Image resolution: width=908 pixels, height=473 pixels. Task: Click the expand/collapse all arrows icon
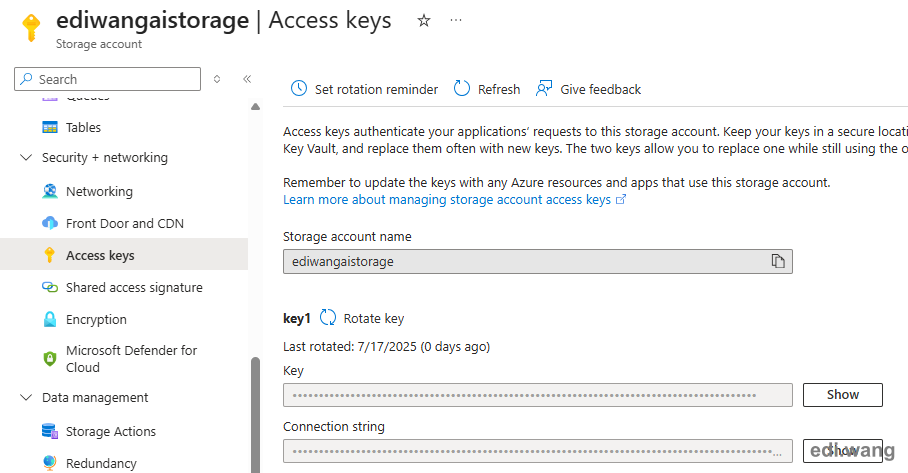tap(217, 79)
